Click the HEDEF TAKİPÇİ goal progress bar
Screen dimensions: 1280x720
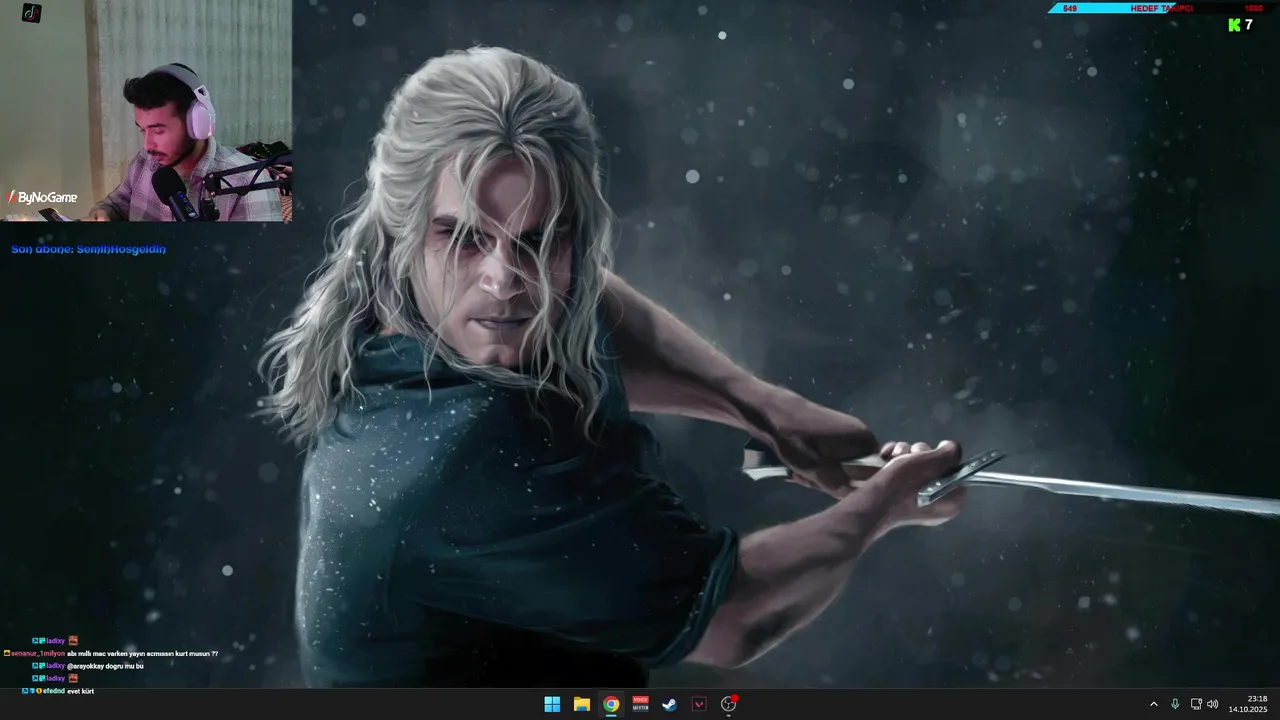click(x=1163, y=8)
